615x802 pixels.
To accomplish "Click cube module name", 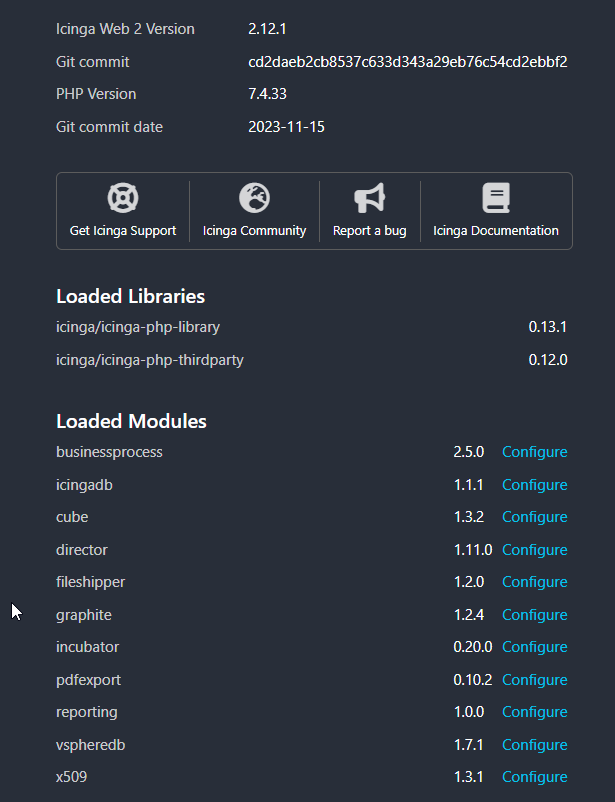I will tap(72, 517).
